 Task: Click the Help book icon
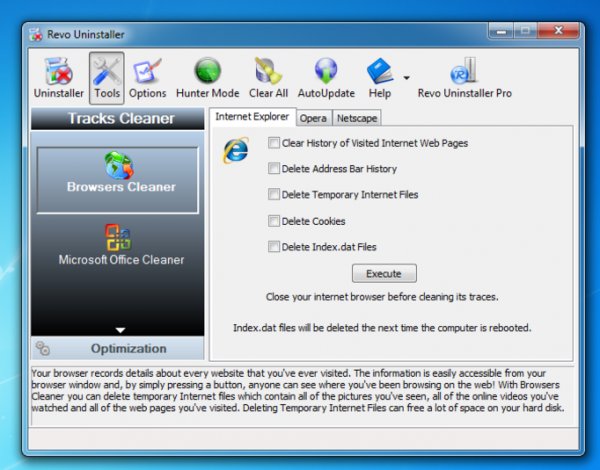(x=380, y=72)
